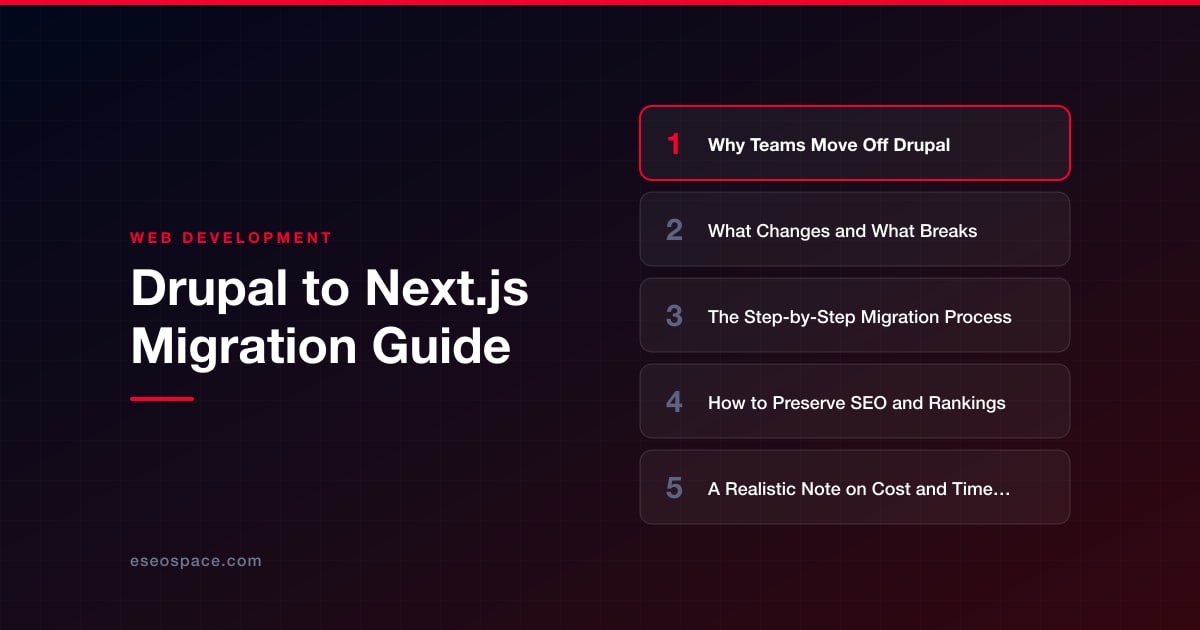
Task: Select the 'Why Teams Move Off Drupal' card
Action: [x=855, y=143]
